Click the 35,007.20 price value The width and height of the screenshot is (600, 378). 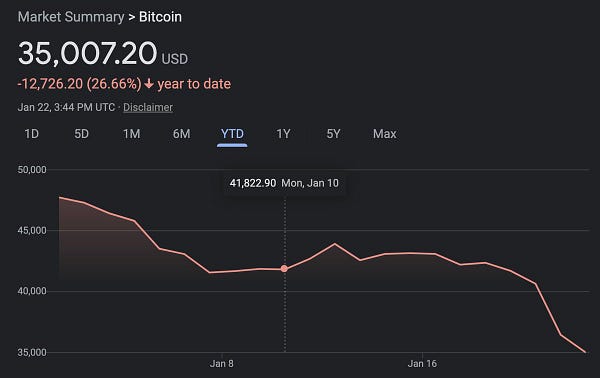pos(87,53)
